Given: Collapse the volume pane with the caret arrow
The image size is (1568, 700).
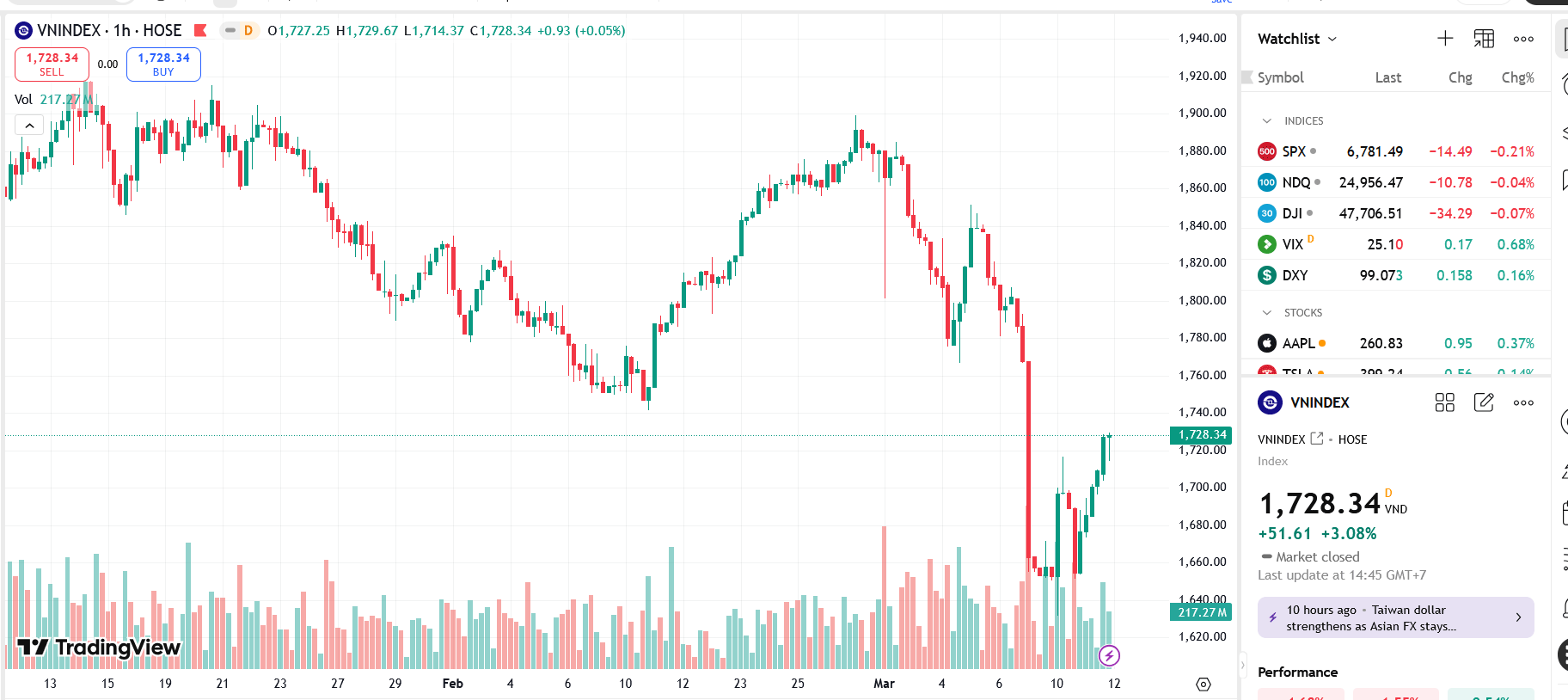Looking at the screenshot, I should coord(29,124).
